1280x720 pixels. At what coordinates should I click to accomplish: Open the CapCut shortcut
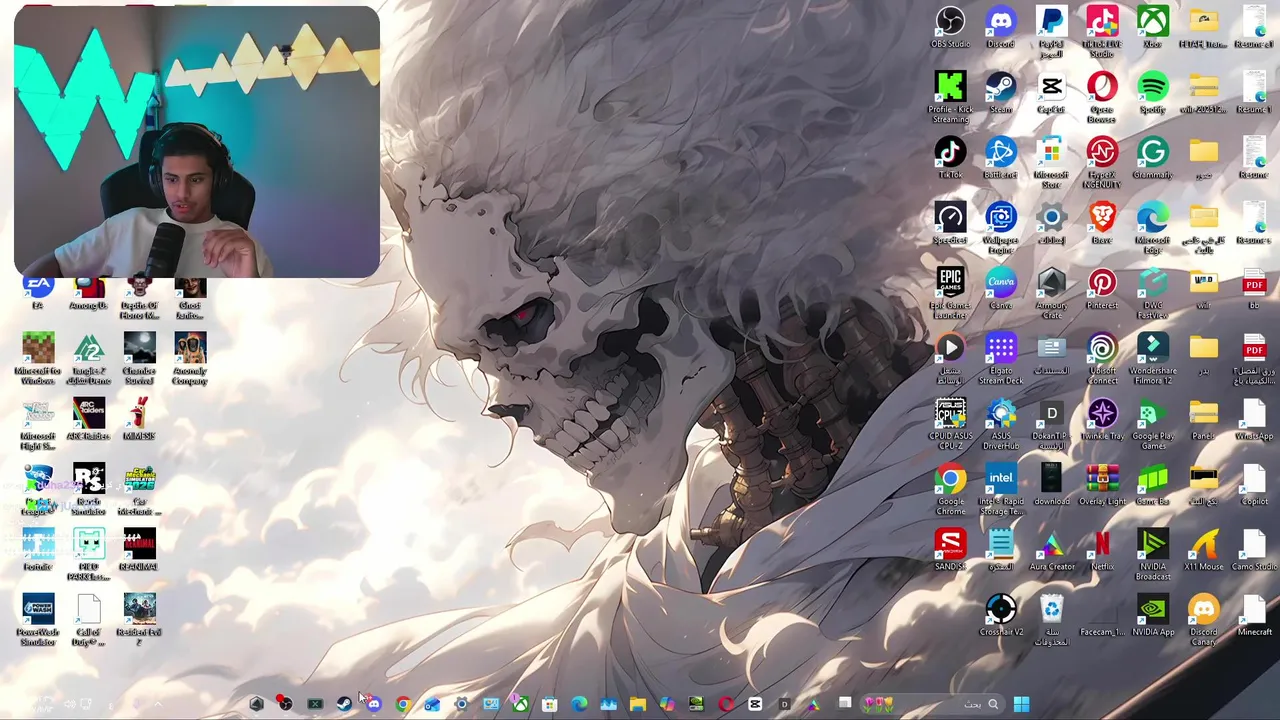pyautogui.click(x=1051, y=92)
